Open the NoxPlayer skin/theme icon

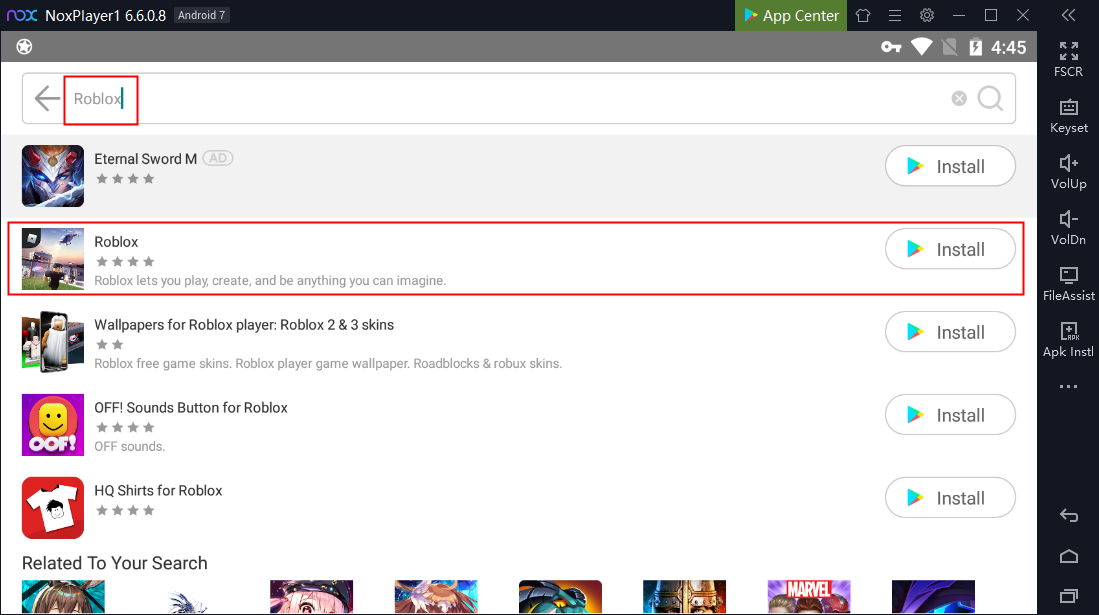pyautogui.click(x=863, y=15)
